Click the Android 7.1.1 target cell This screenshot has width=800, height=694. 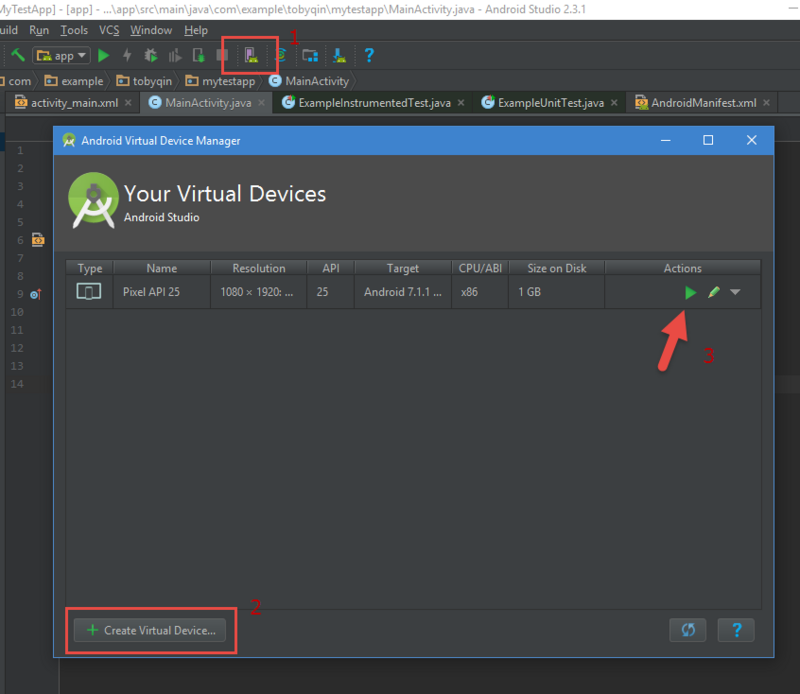(403, 292)
